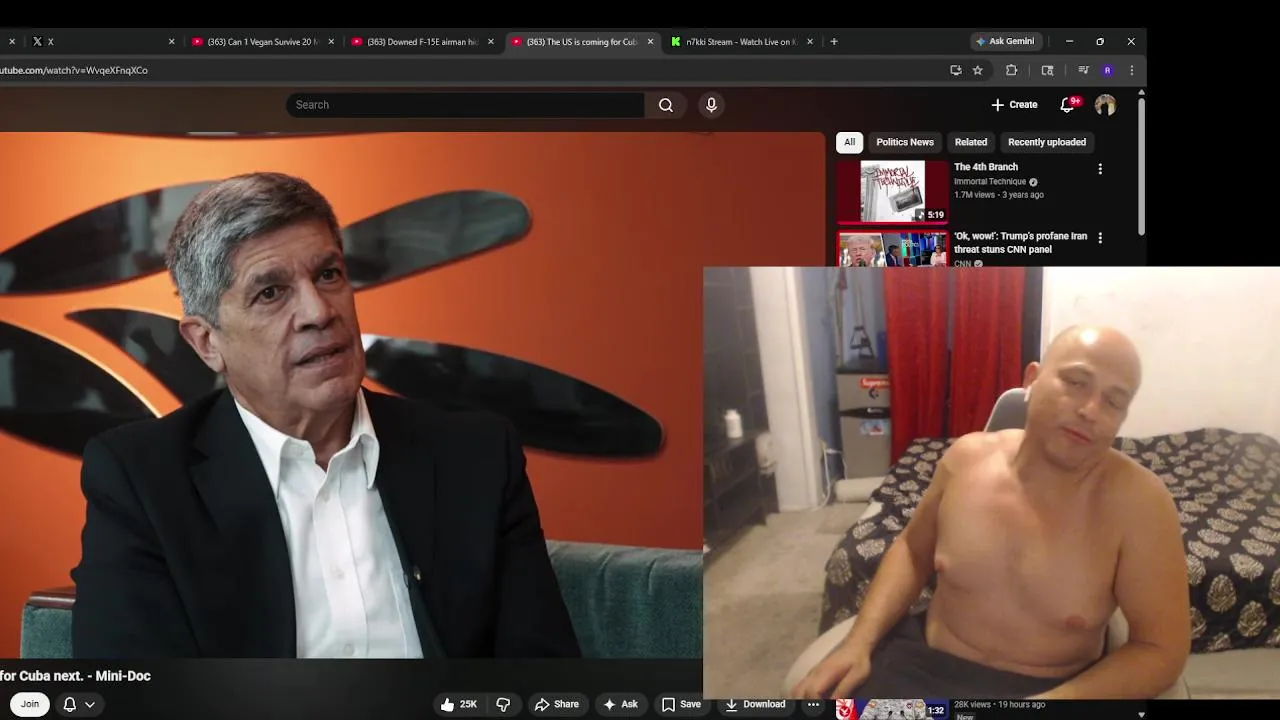The height and width of the screenshot is (720, 1280).
Task: Click the 'CNN' channel name
Action: tap(962, 264)
